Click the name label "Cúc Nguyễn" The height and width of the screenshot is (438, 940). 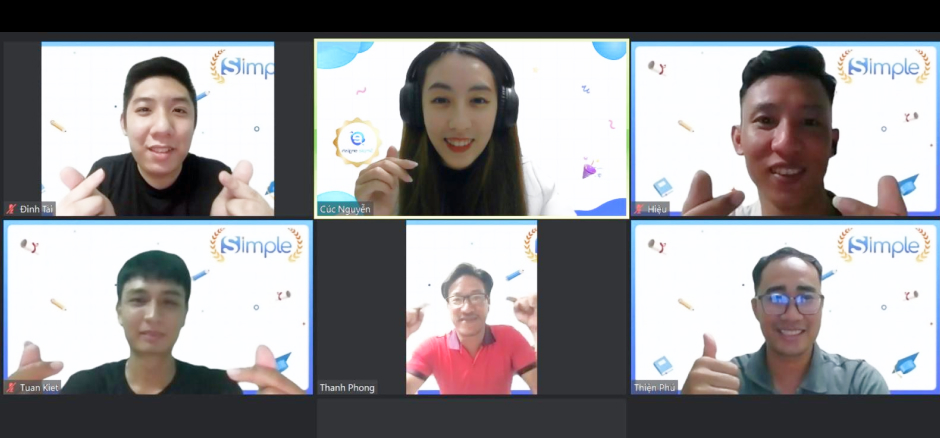click(x=345, y=209)
